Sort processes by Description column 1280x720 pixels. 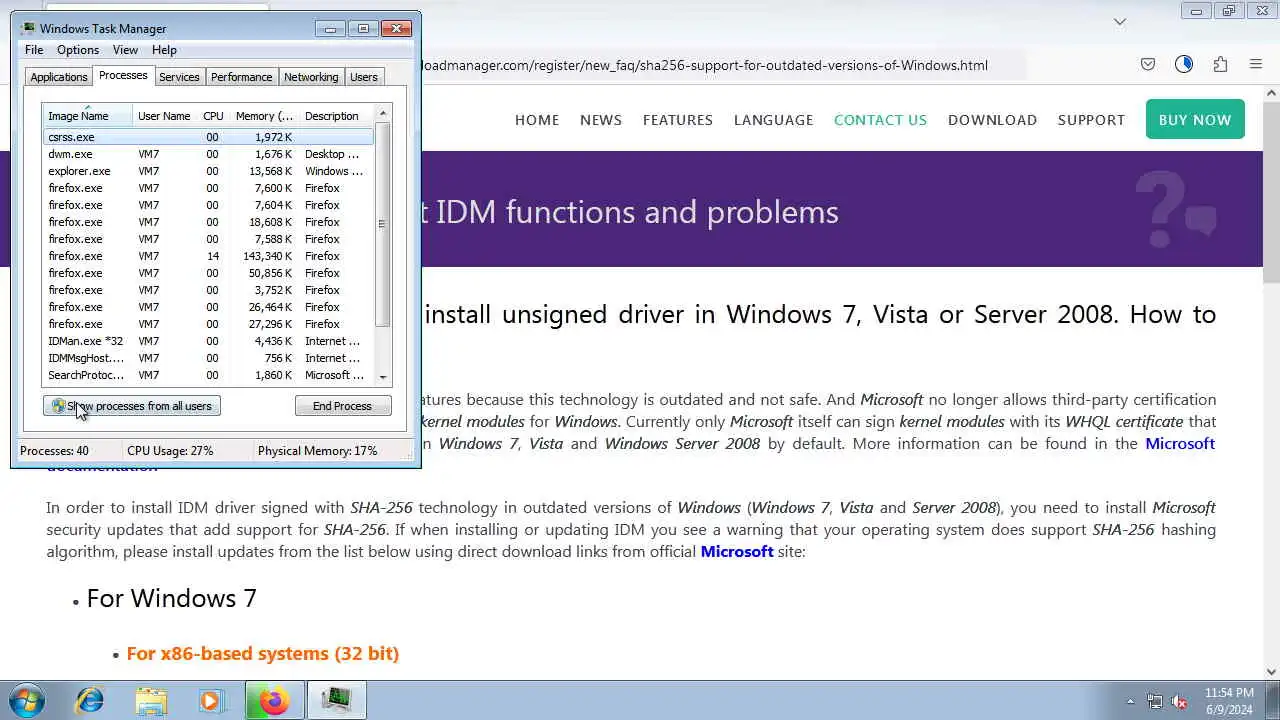click(336, 116)
